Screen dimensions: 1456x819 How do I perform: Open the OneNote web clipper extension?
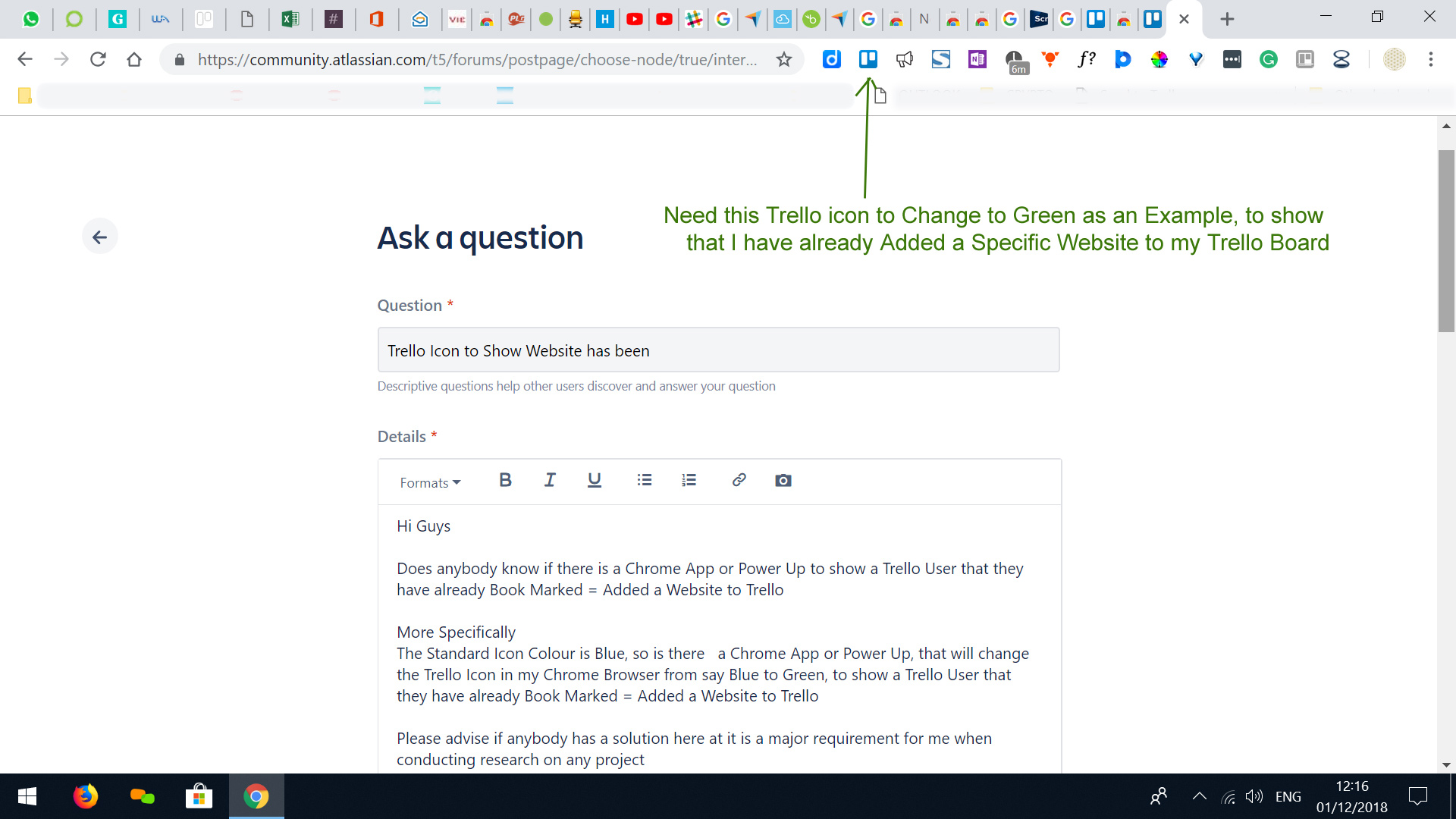977,59
